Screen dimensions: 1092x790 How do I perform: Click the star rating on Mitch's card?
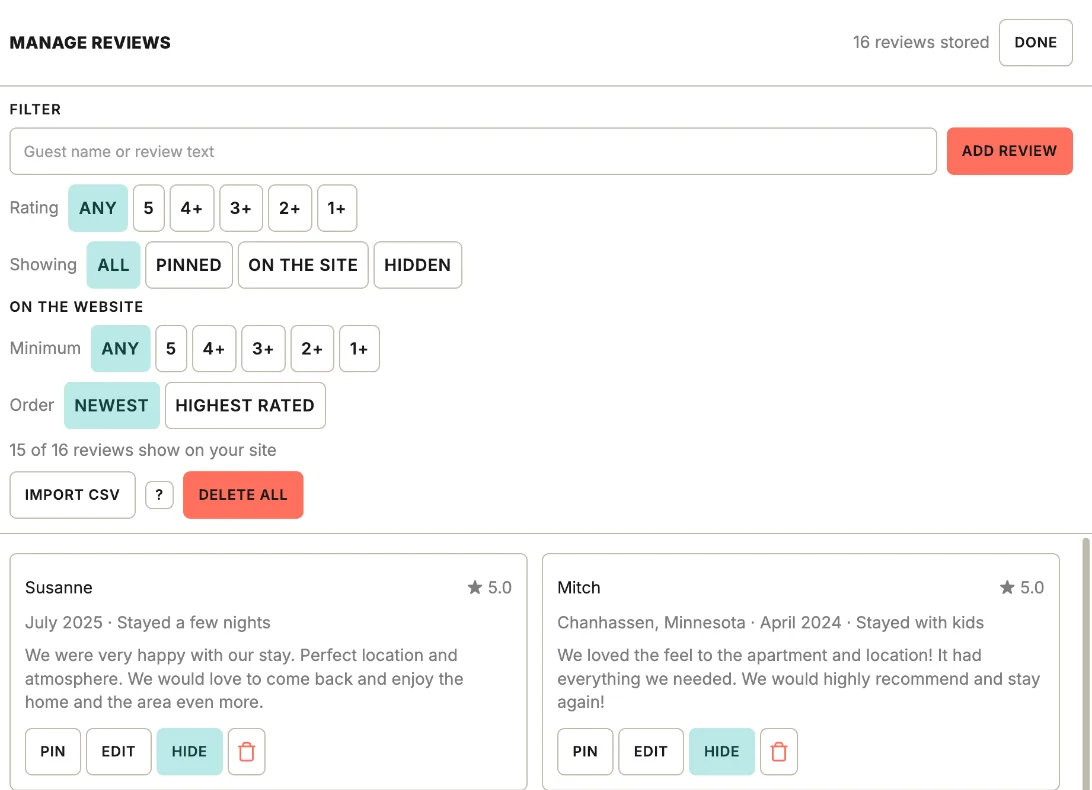click(1022, 588)
